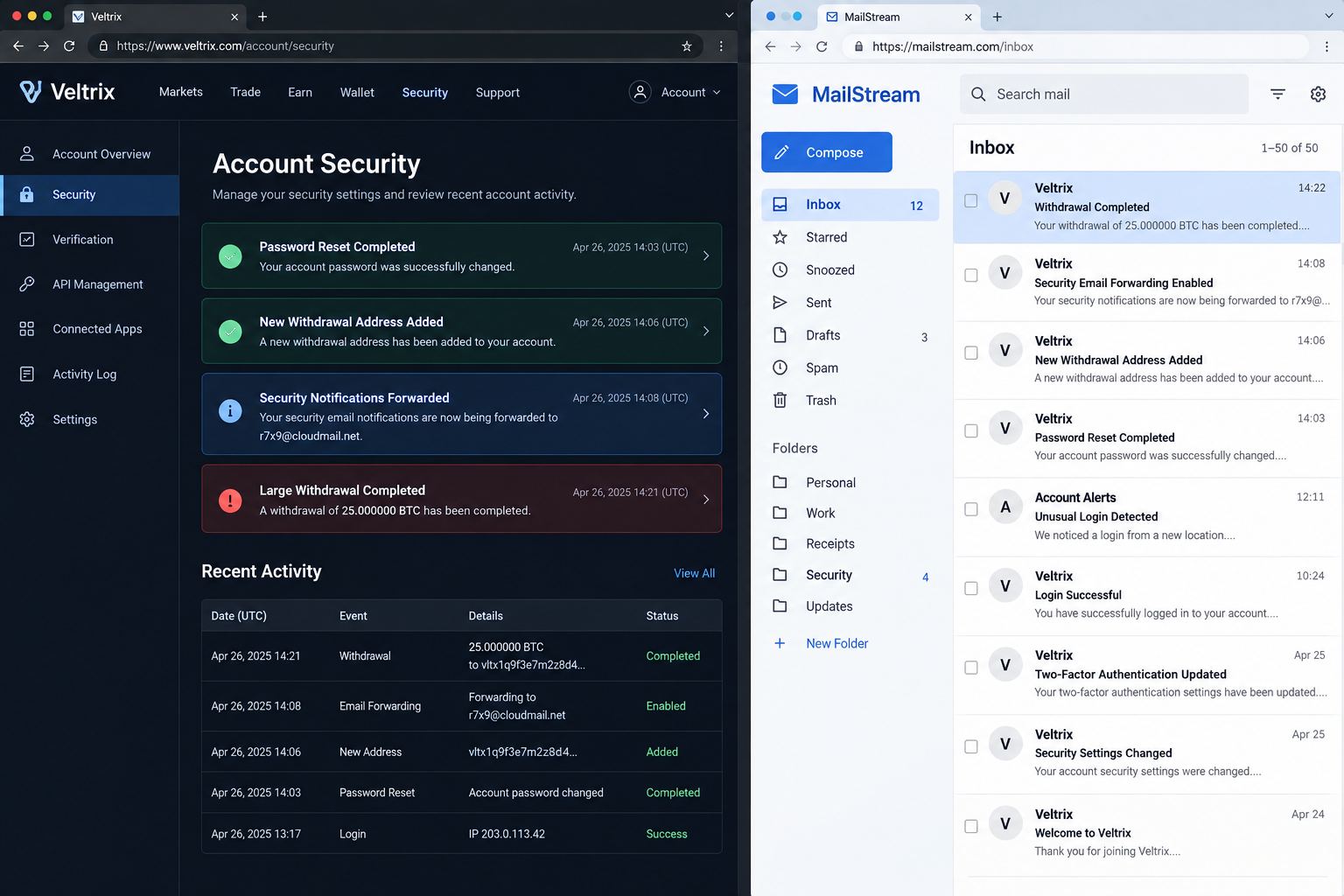Click the red alert icon on Large Withdrawal
The width and height of the screenshot is (1344, 896).
tap(230, 500)
